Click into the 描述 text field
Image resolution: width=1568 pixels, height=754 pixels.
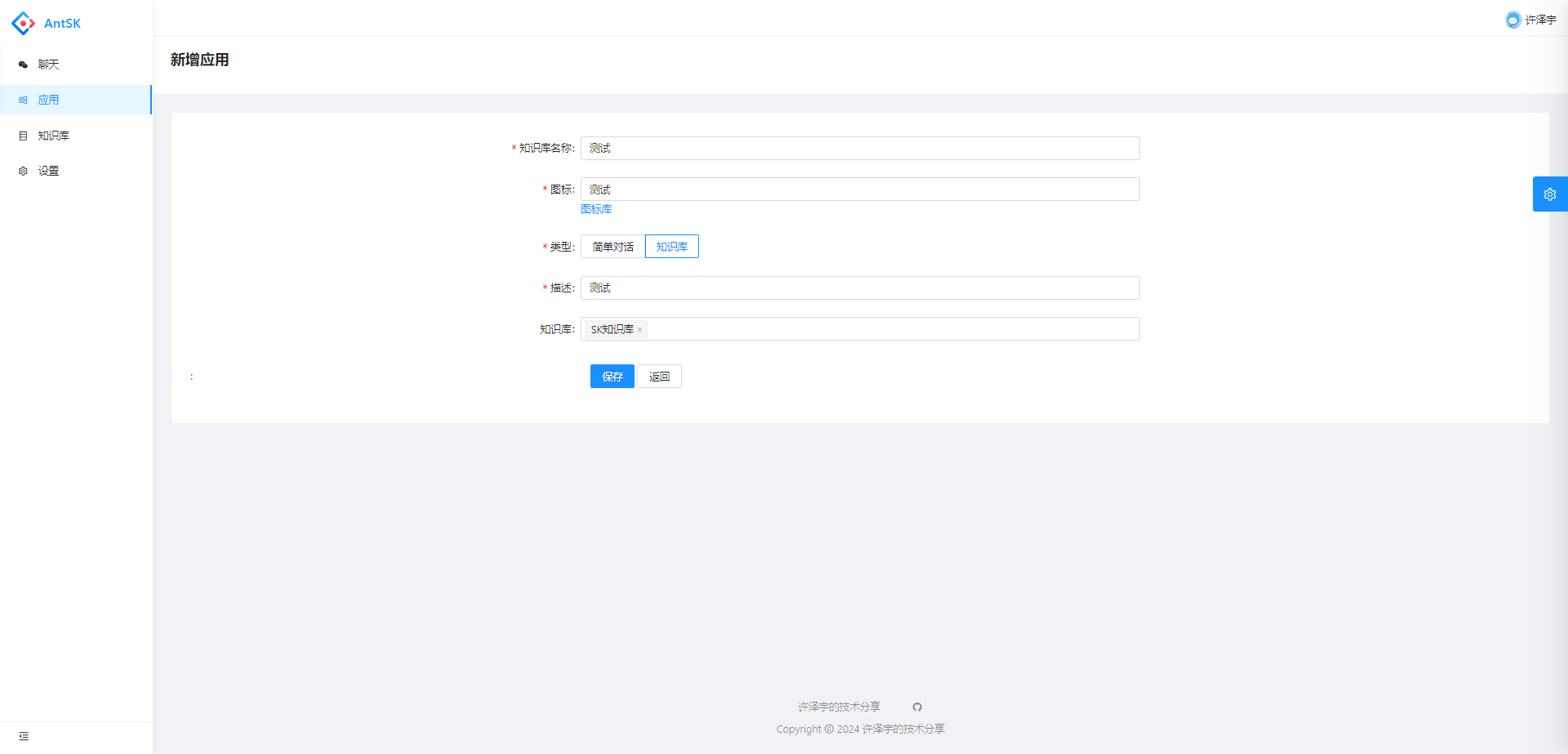coord(859,288)
